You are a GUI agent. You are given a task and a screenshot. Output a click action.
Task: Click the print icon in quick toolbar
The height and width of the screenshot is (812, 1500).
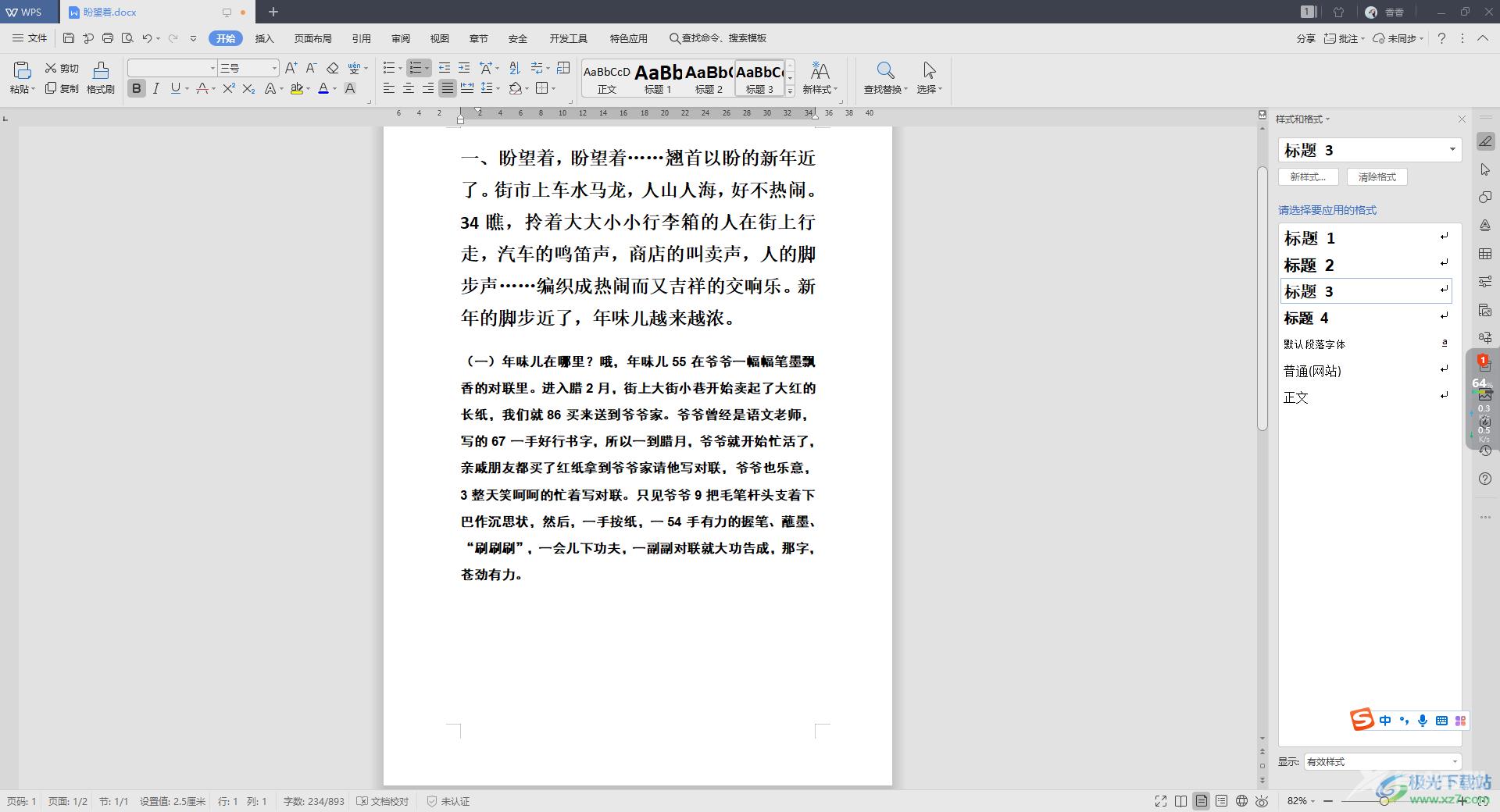(108, 38)
